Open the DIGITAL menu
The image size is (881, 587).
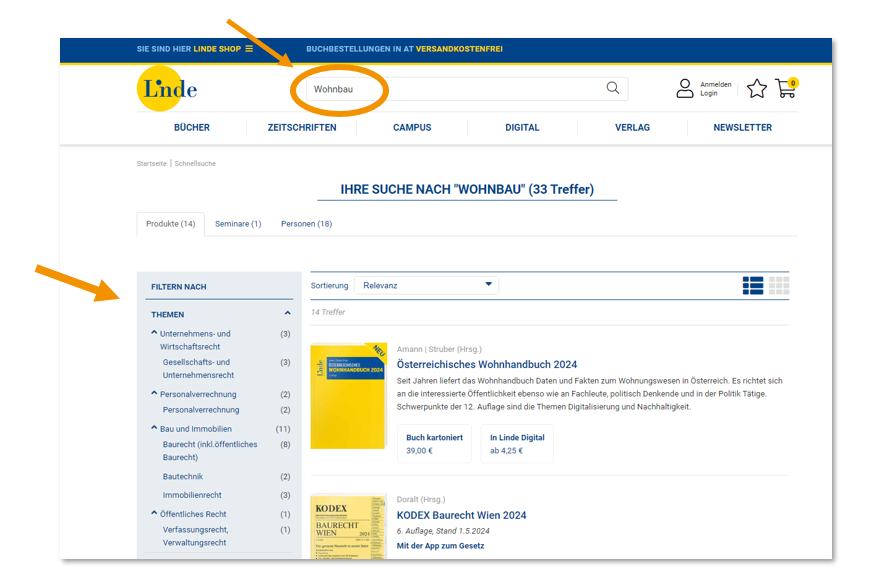(x=522, y=128)
